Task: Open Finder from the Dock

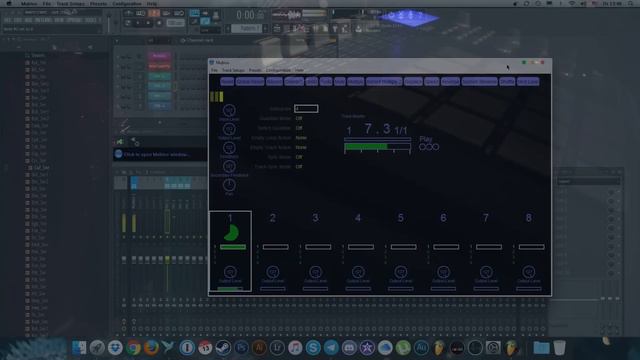Action: pyautogui.click(x=79, y=348)
